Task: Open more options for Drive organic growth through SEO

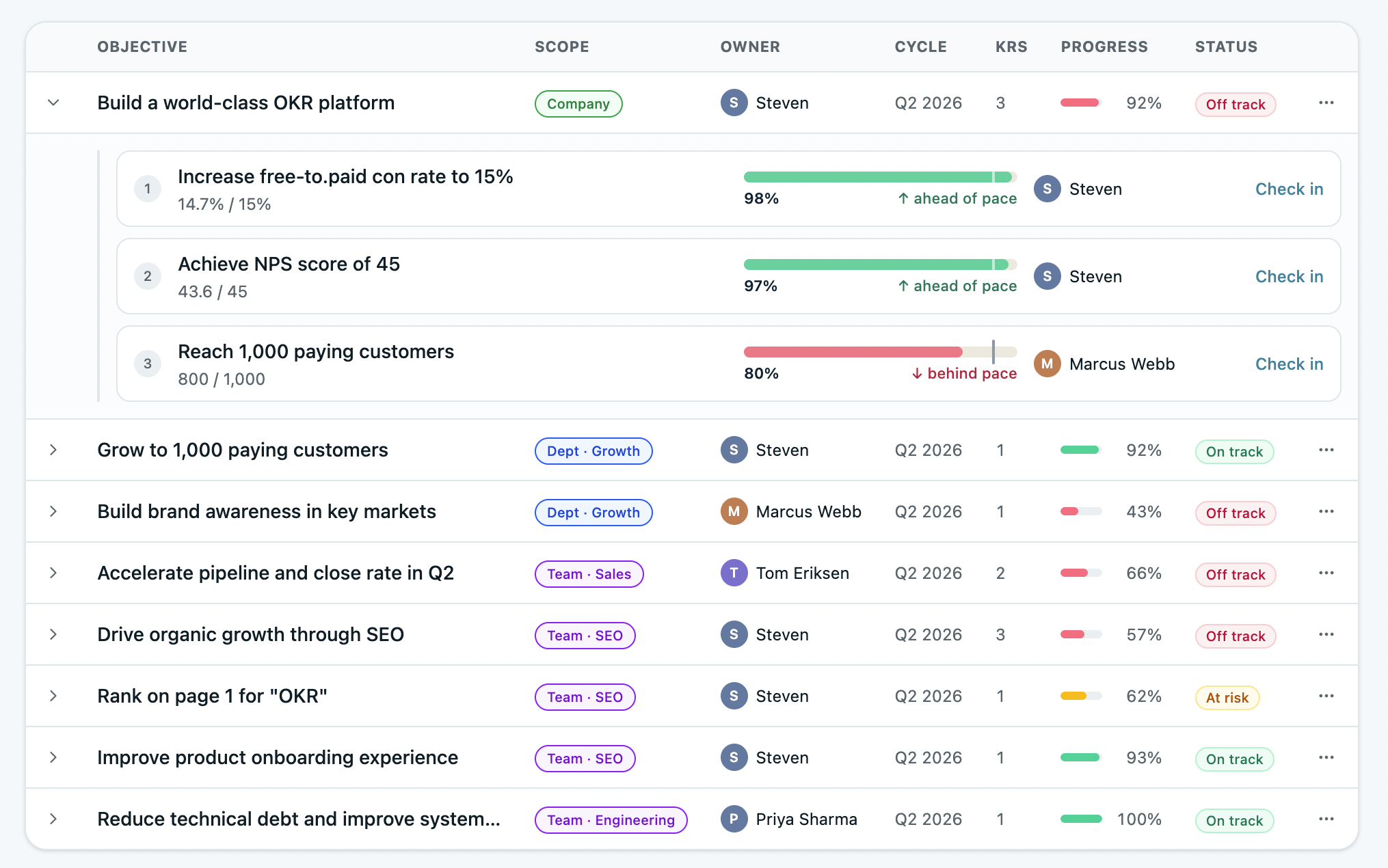Action: click(1326, 635)
